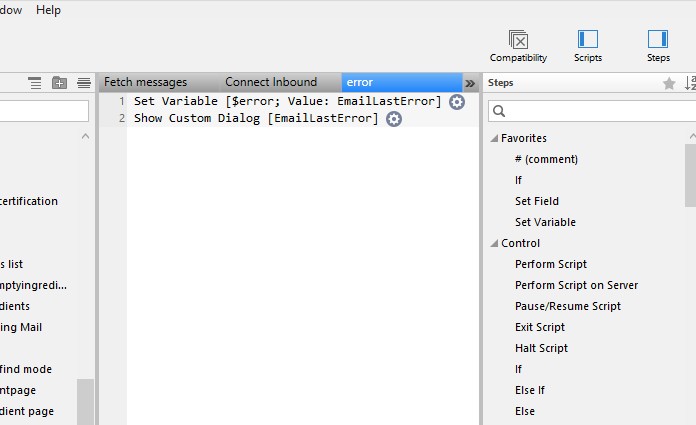This screenshot has width=696, height=425.
Task: Collapse the Control steps group
Action: pos(494,243)
